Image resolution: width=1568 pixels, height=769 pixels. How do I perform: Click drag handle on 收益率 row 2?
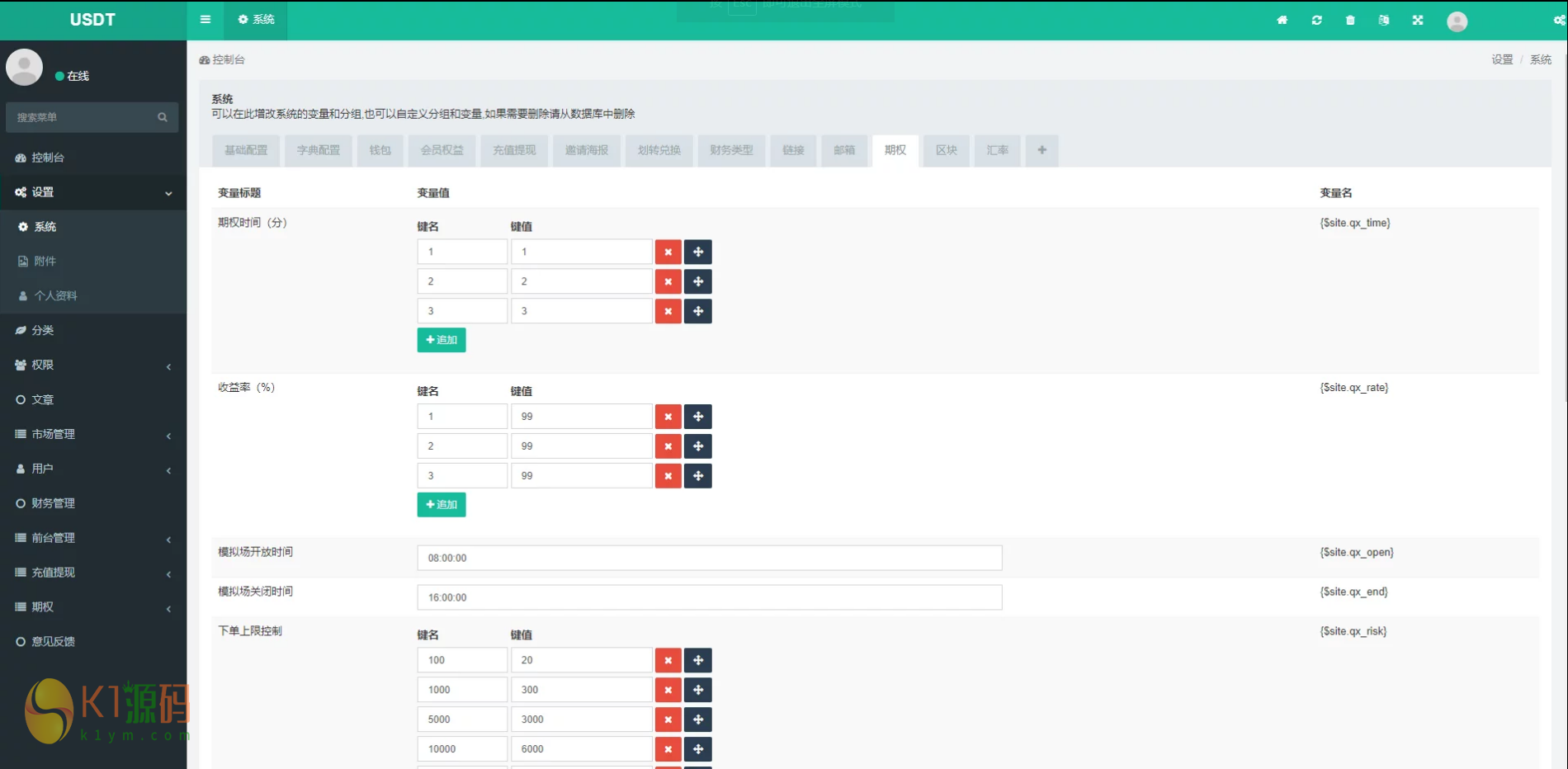(x=698, y=446)
